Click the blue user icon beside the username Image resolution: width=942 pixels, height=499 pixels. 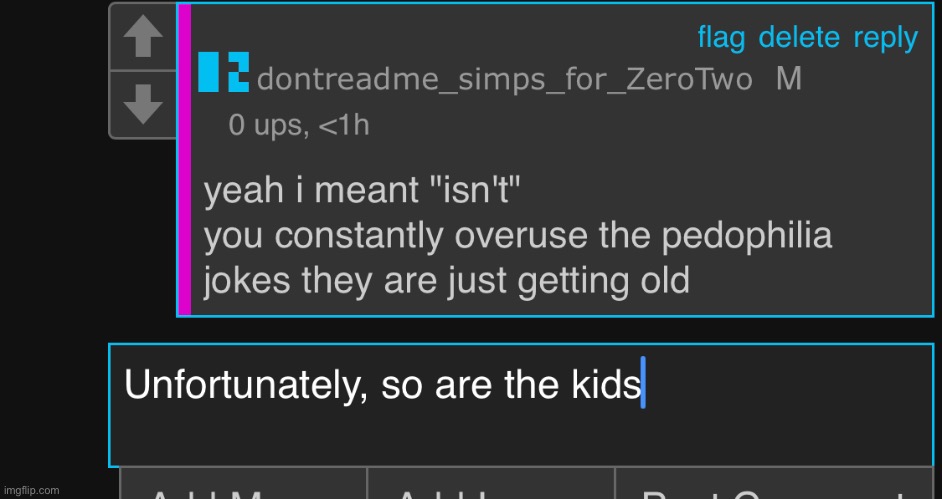click(223, 72)
